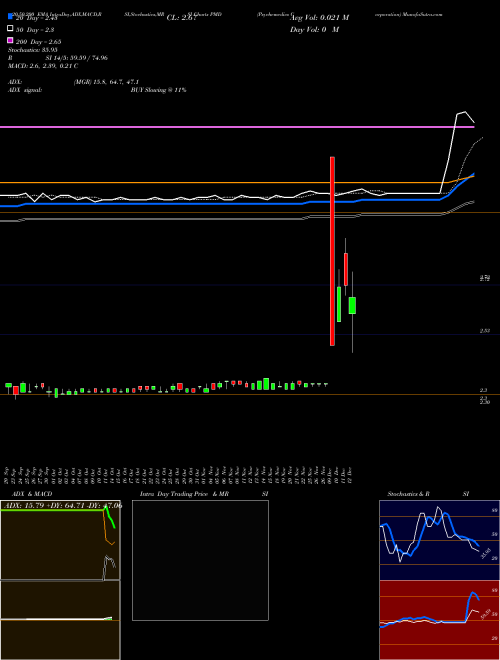This screenshot has height=660, width=500.
Task: Click the 'Stochastics: 33.93' readout
Action: (x=33, y=50)
